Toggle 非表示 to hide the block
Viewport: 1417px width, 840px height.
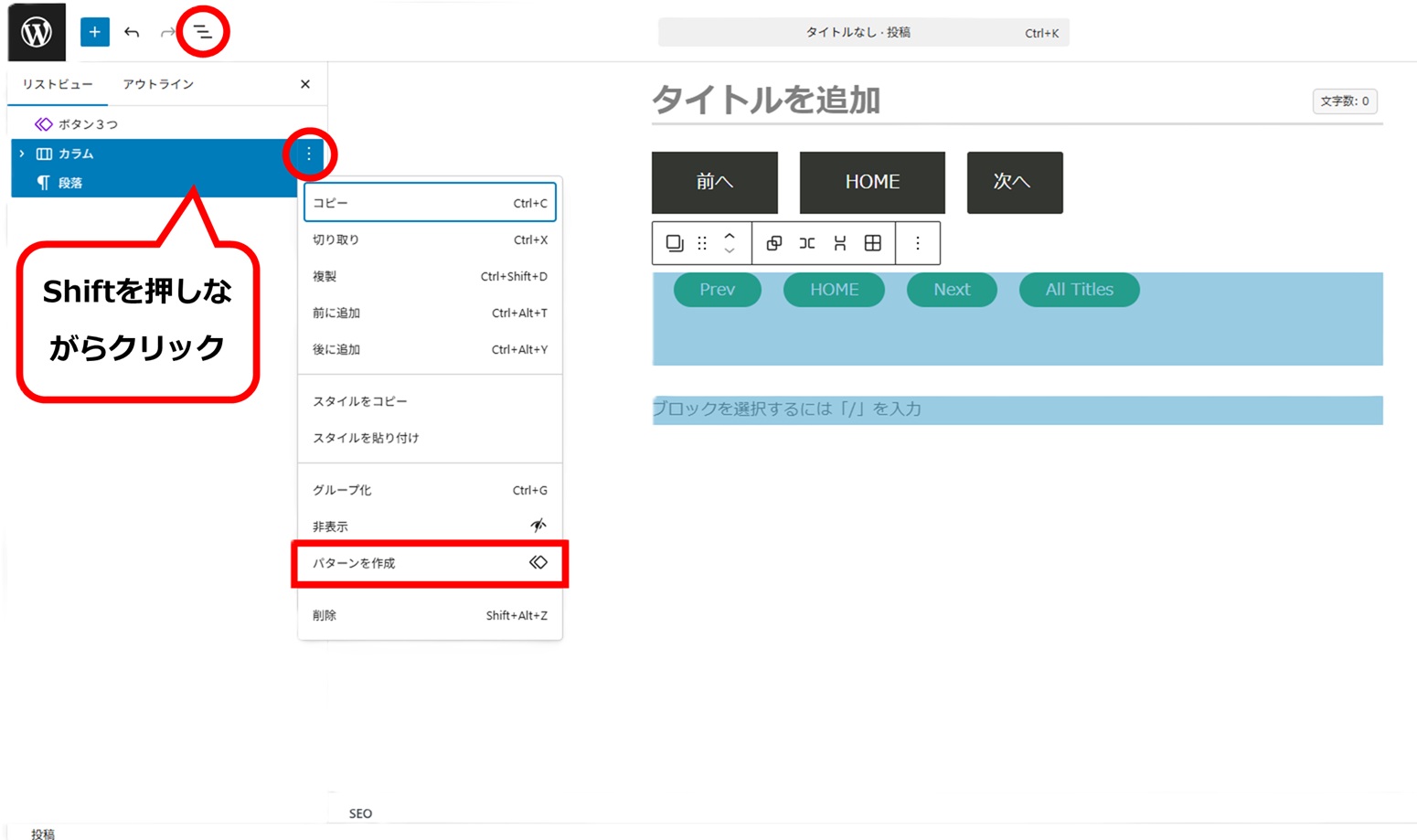point(430,526)
